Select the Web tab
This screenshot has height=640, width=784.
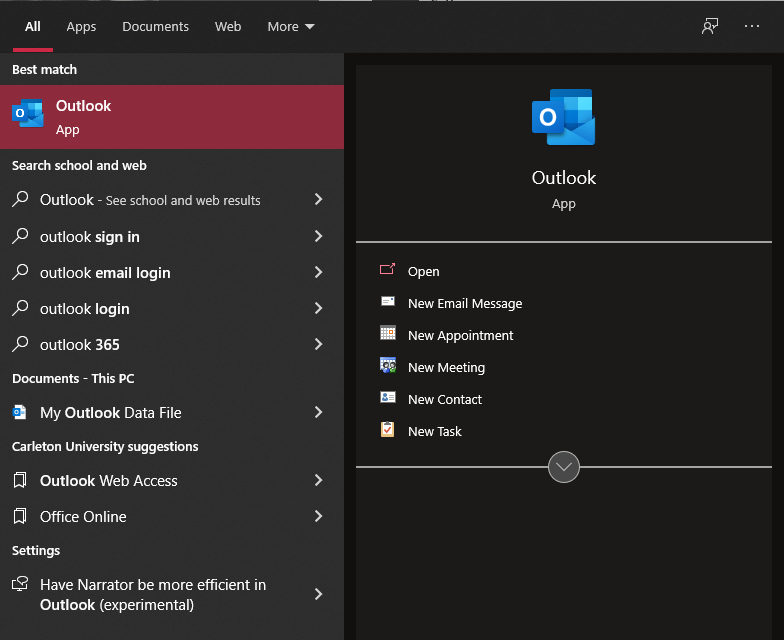[x=228, y=27]
